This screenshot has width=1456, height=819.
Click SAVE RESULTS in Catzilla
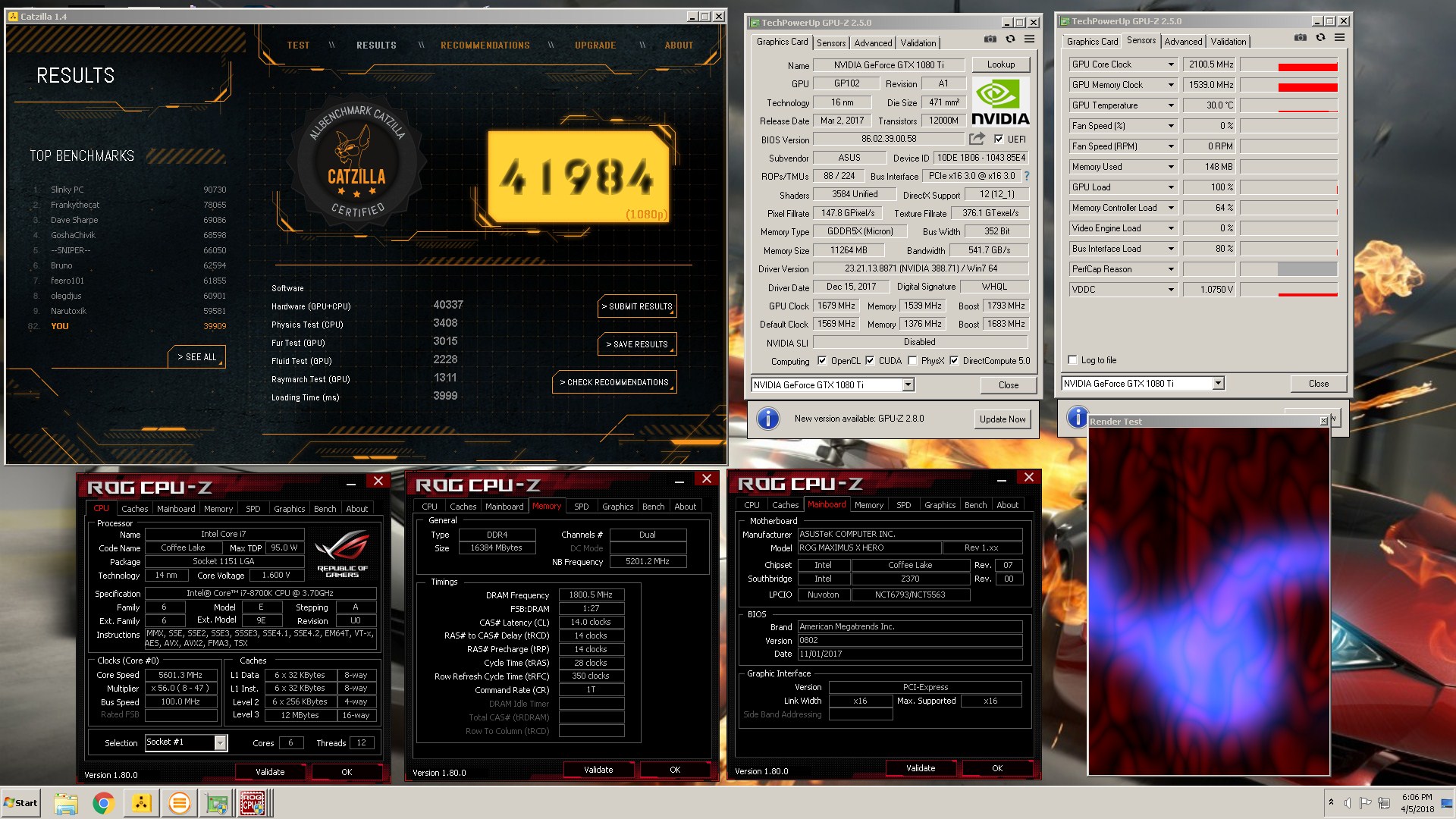point(637,344)
